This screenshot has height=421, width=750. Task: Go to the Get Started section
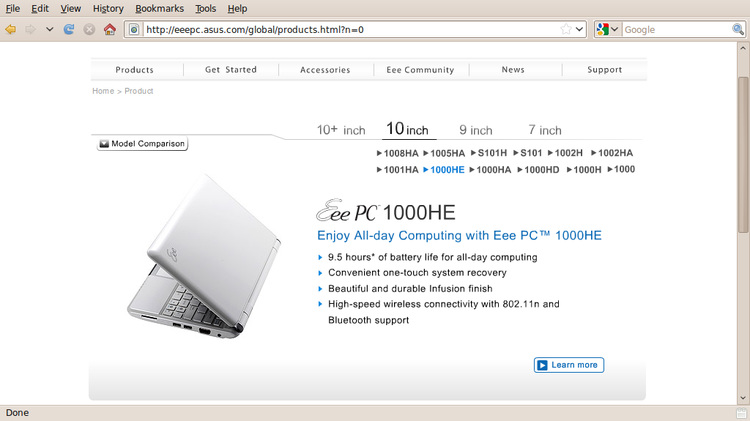tap(231, 70)
